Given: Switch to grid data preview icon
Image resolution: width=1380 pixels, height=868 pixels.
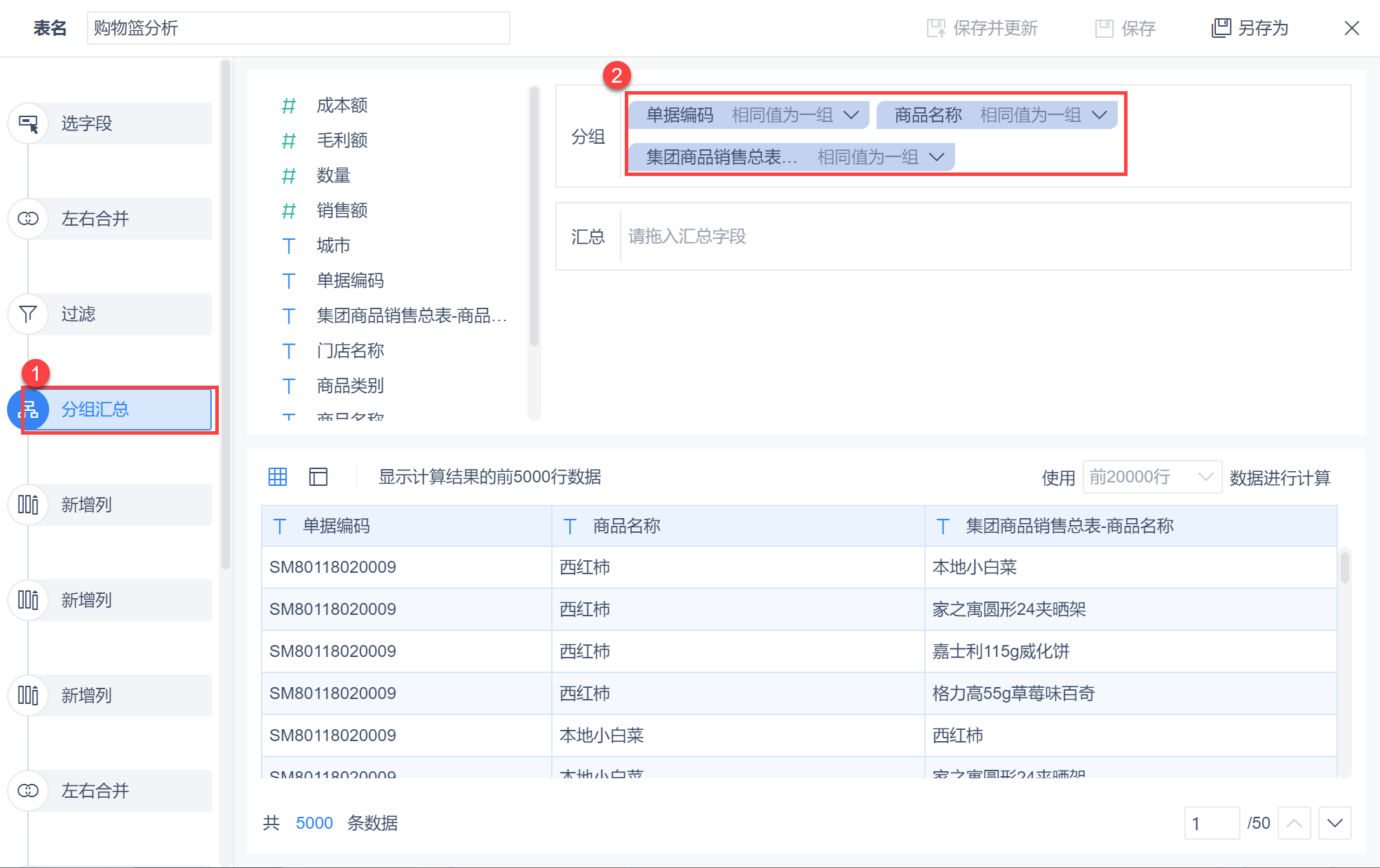Looking at the screenshot, I should pos(278,477).
